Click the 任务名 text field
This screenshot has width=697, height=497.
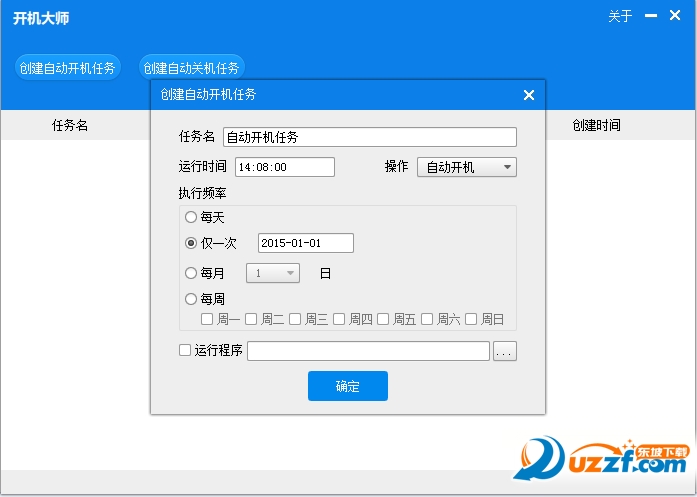(370, 137)
